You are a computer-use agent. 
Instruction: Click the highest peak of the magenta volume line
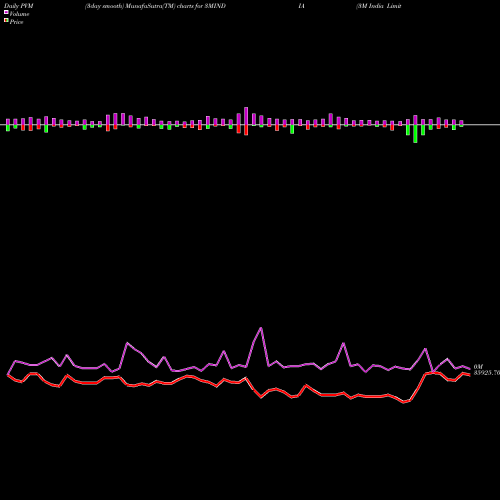coord(261,328)
